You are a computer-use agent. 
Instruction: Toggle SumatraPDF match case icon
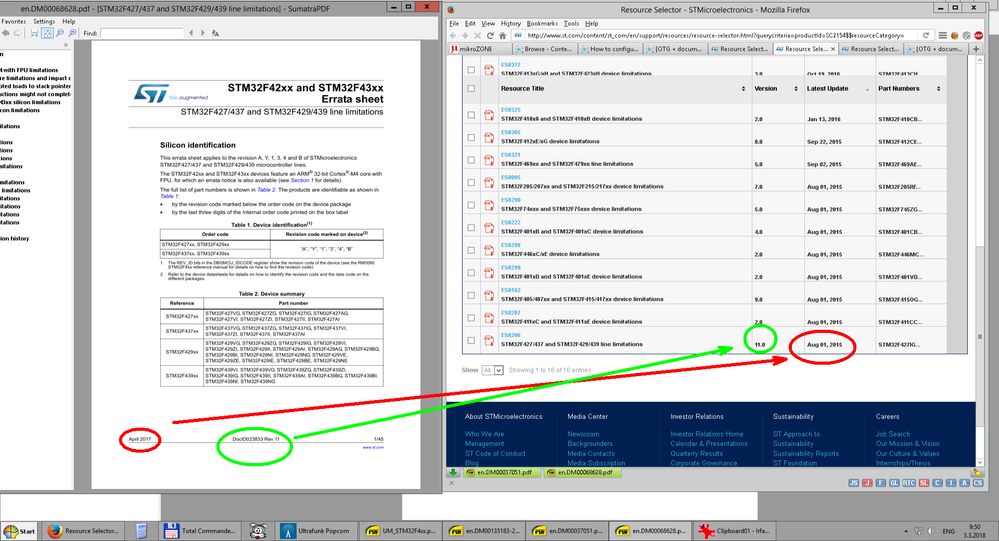click(x=215, y=33)
